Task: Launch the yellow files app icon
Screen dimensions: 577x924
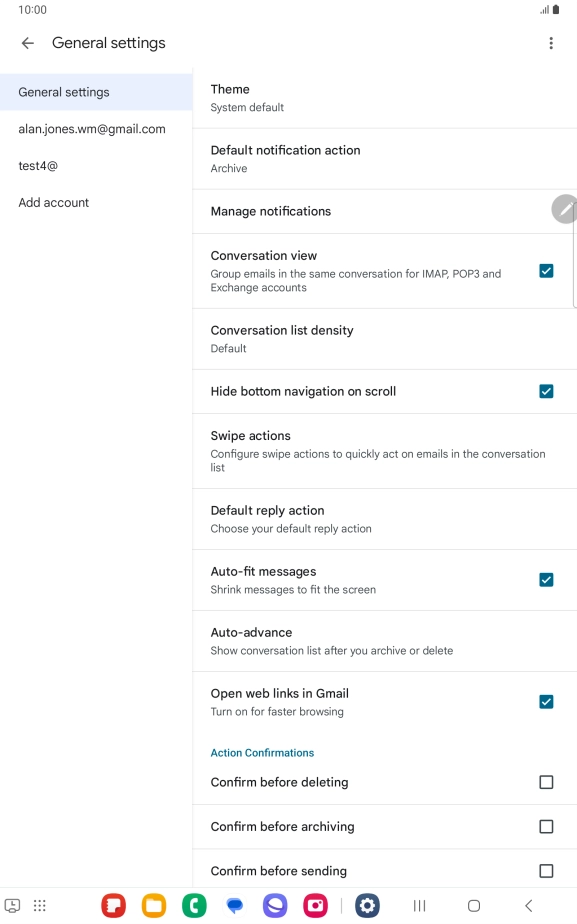Action: (154, 905)
